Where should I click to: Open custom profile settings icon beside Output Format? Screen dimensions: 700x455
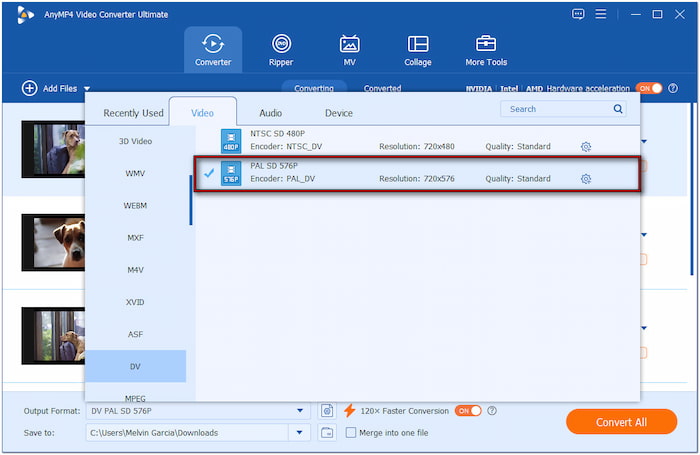327,411
